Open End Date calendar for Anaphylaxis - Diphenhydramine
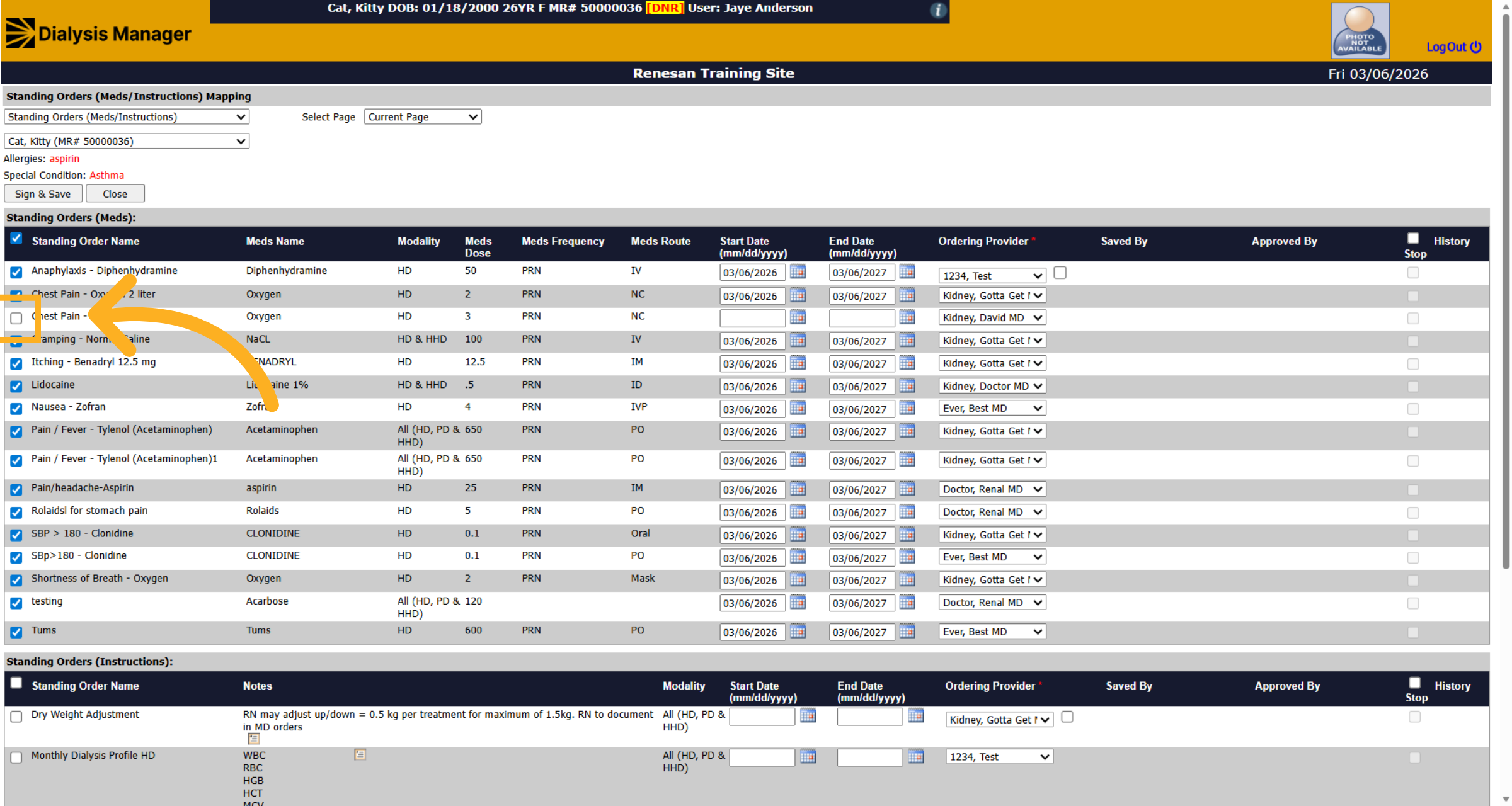The width and height of the screenshot is (1512, 806). click(907, 272)
